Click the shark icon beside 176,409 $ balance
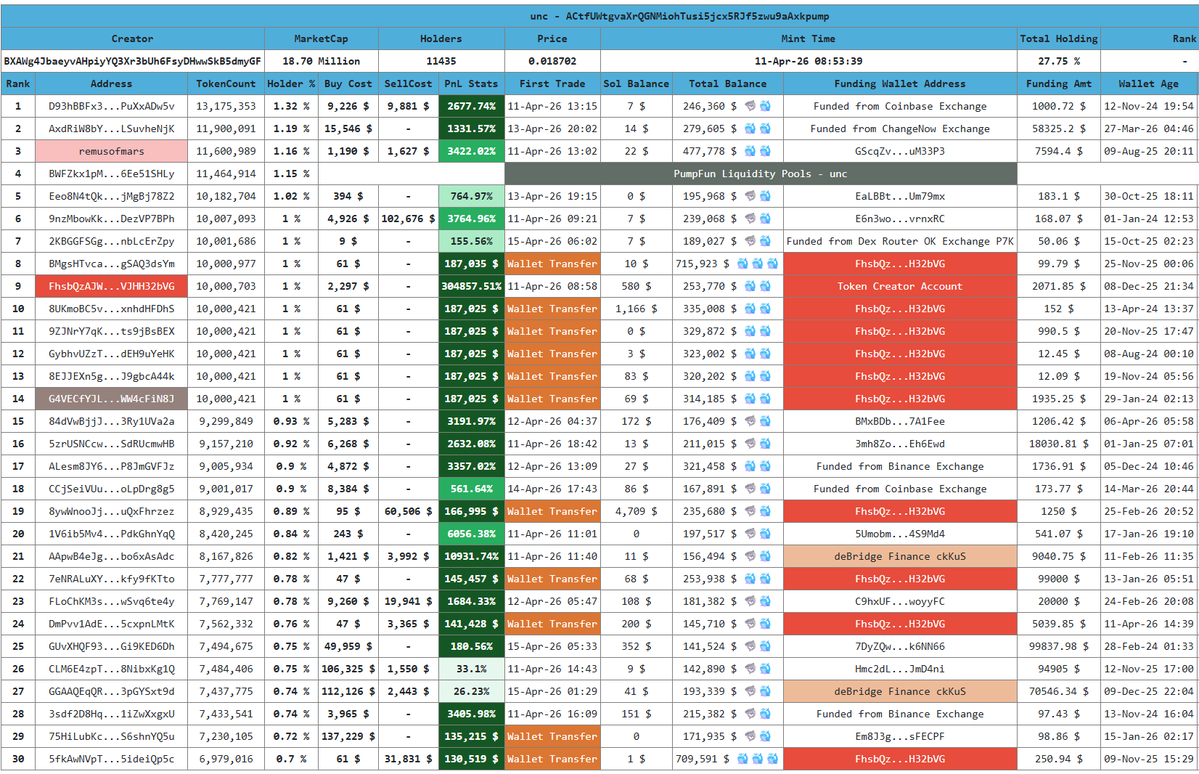1199x774 pixels. [x=750, y=421]
